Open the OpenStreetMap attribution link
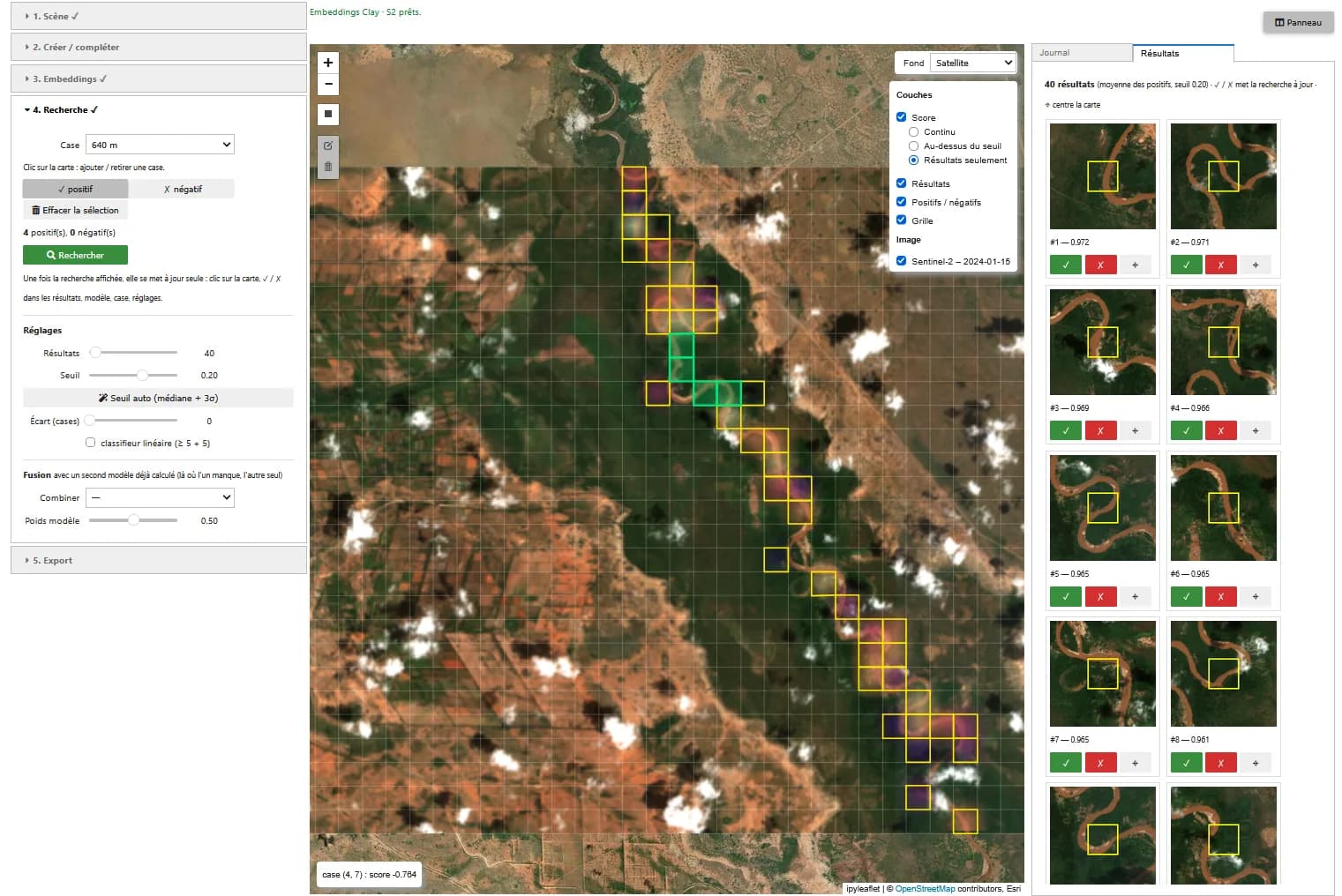The height and width of the screenshot is (896, 1342). point(925,889)
